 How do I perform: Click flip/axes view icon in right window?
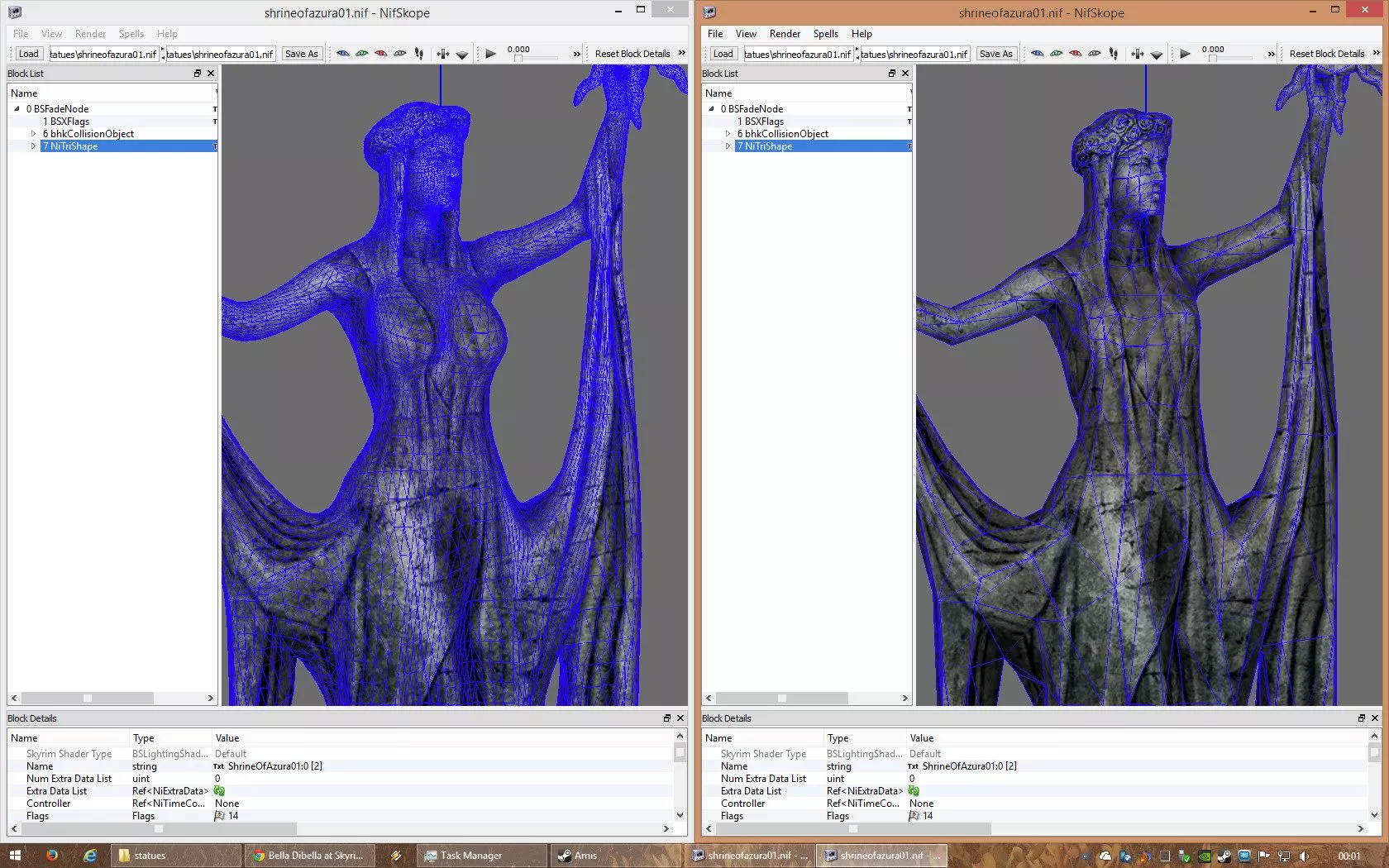coord(1138,54)
